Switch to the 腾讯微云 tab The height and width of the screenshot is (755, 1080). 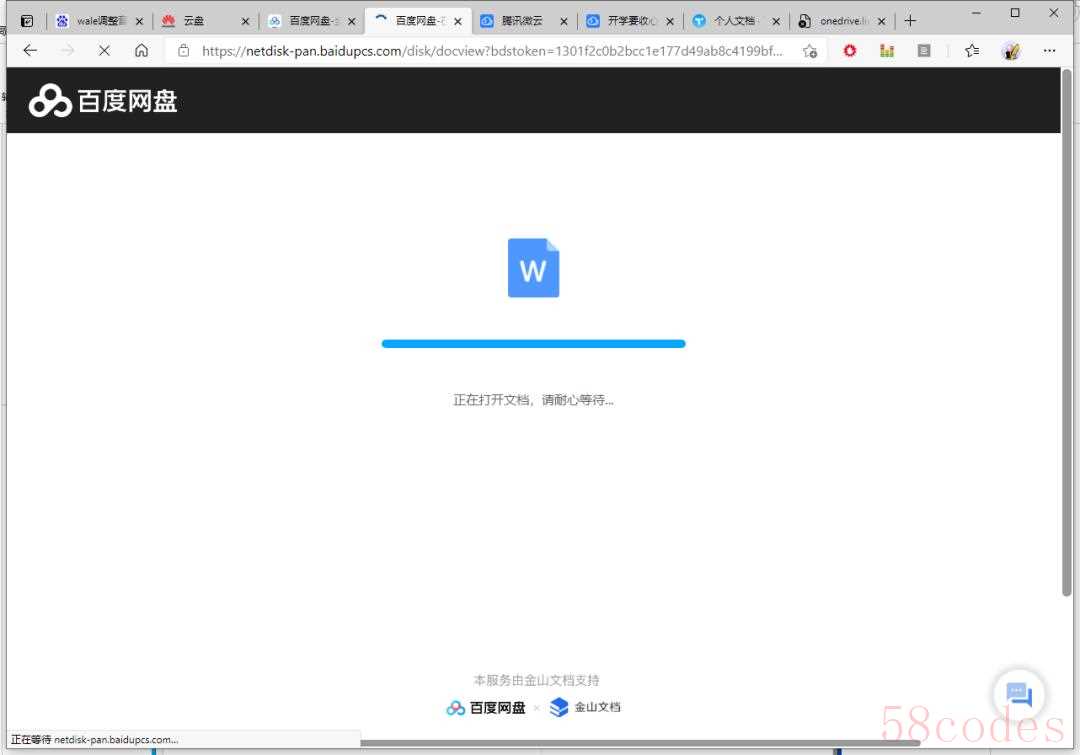[523, 21]
